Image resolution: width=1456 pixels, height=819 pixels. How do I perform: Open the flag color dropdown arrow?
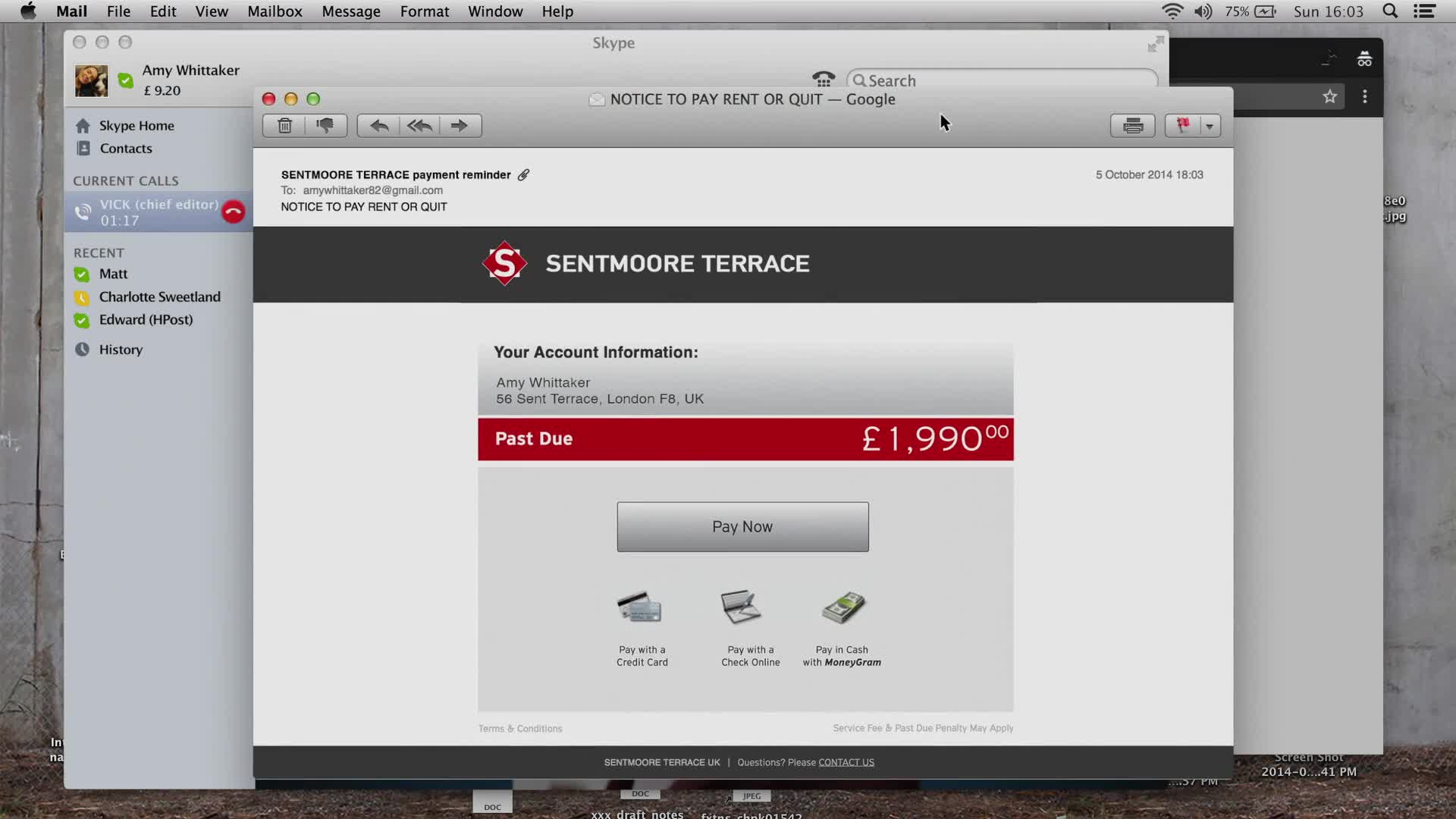1210,127
